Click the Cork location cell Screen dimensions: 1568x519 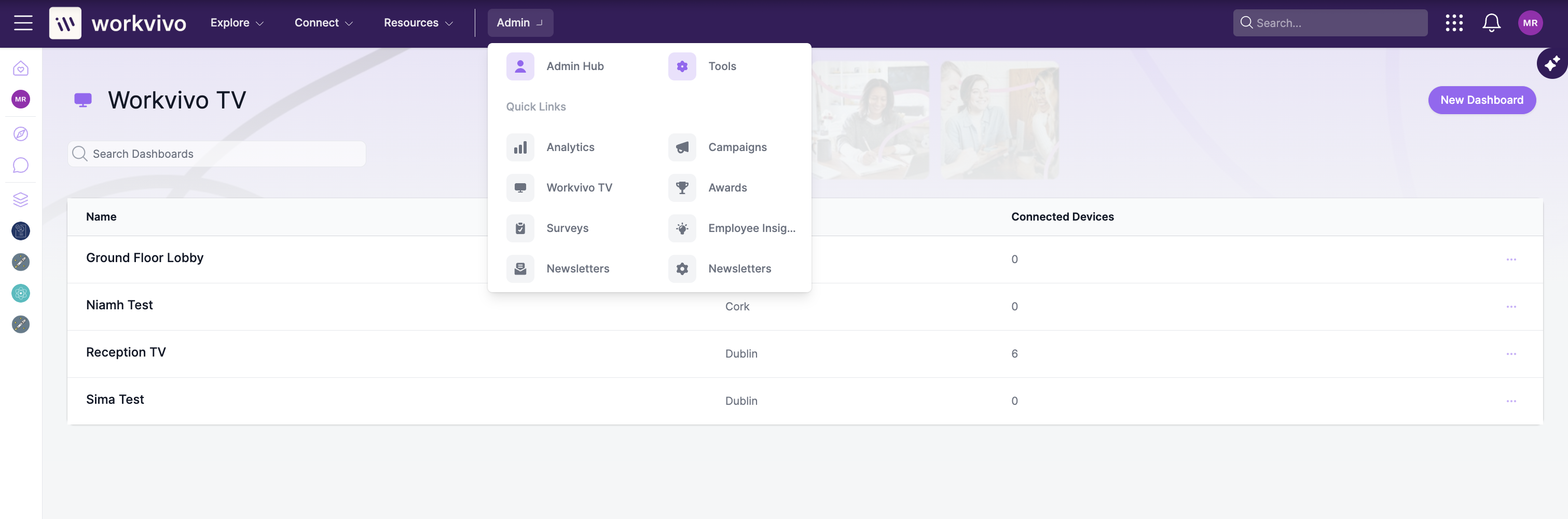tap(737, 306)
